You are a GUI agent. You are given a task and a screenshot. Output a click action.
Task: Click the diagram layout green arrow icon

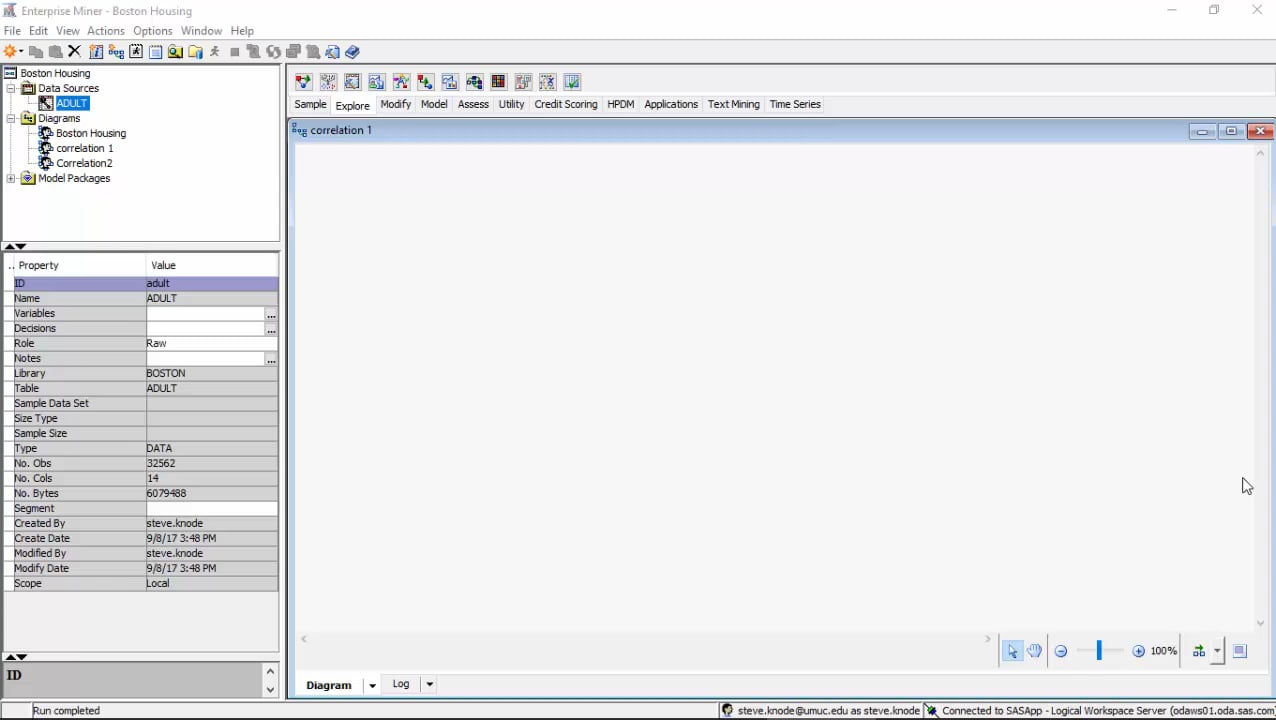click(x=1198, y=651)
